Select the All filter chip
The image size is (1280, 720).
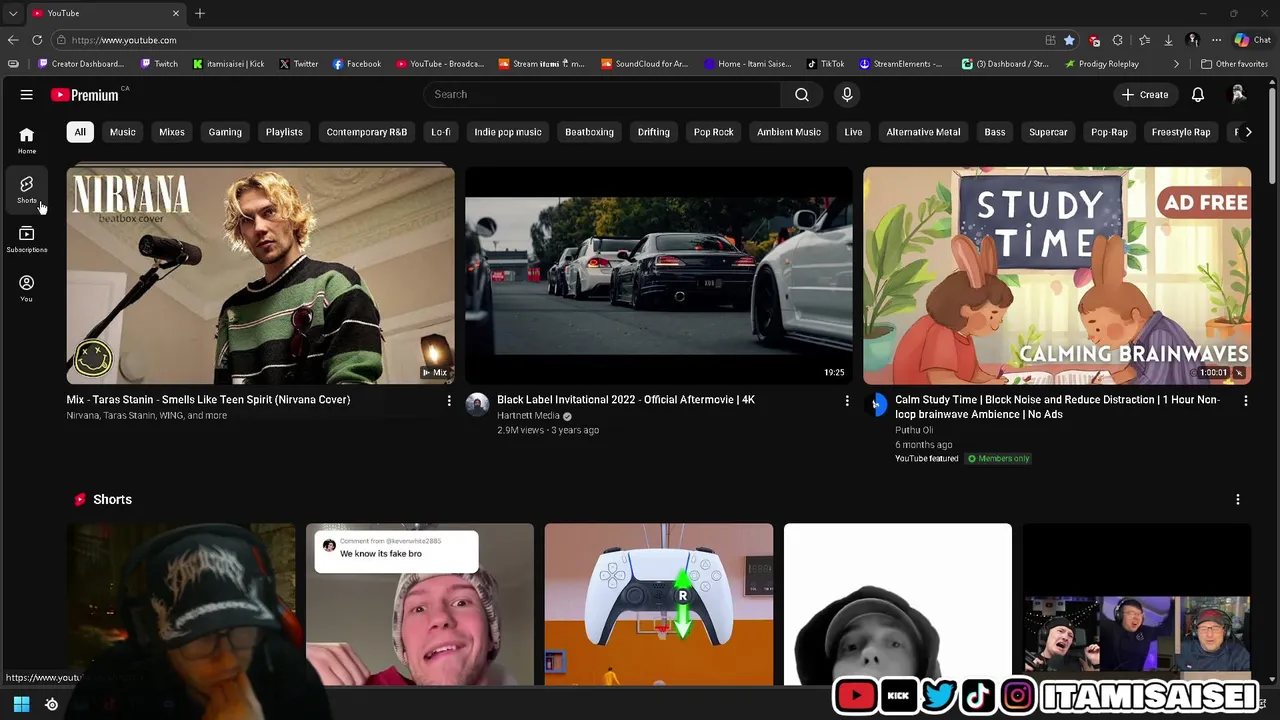(x=80, y=132)
